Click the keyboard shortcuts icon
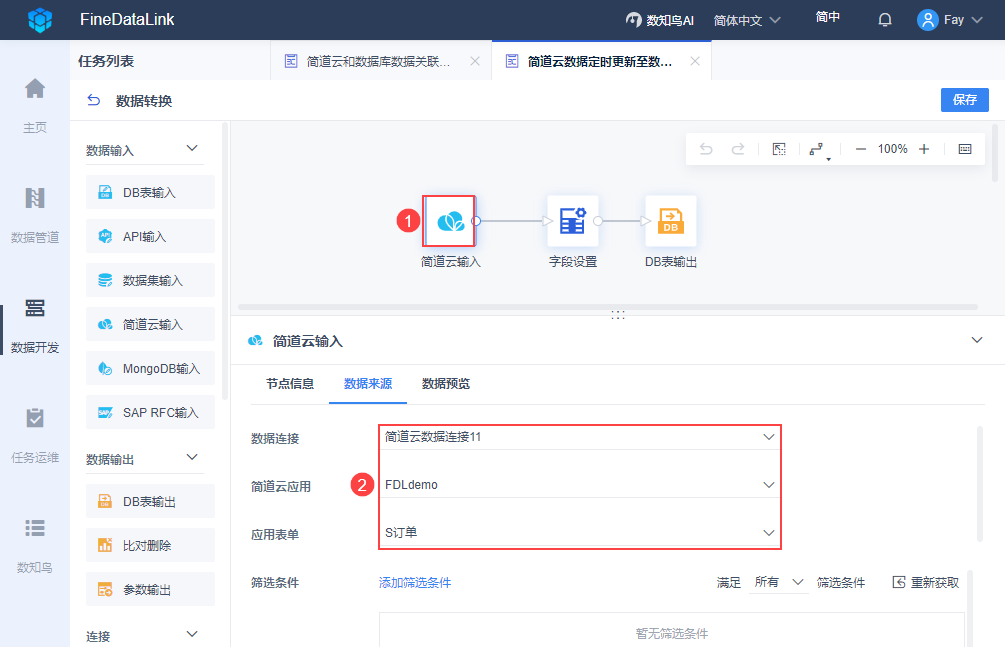 pos(965,149)
